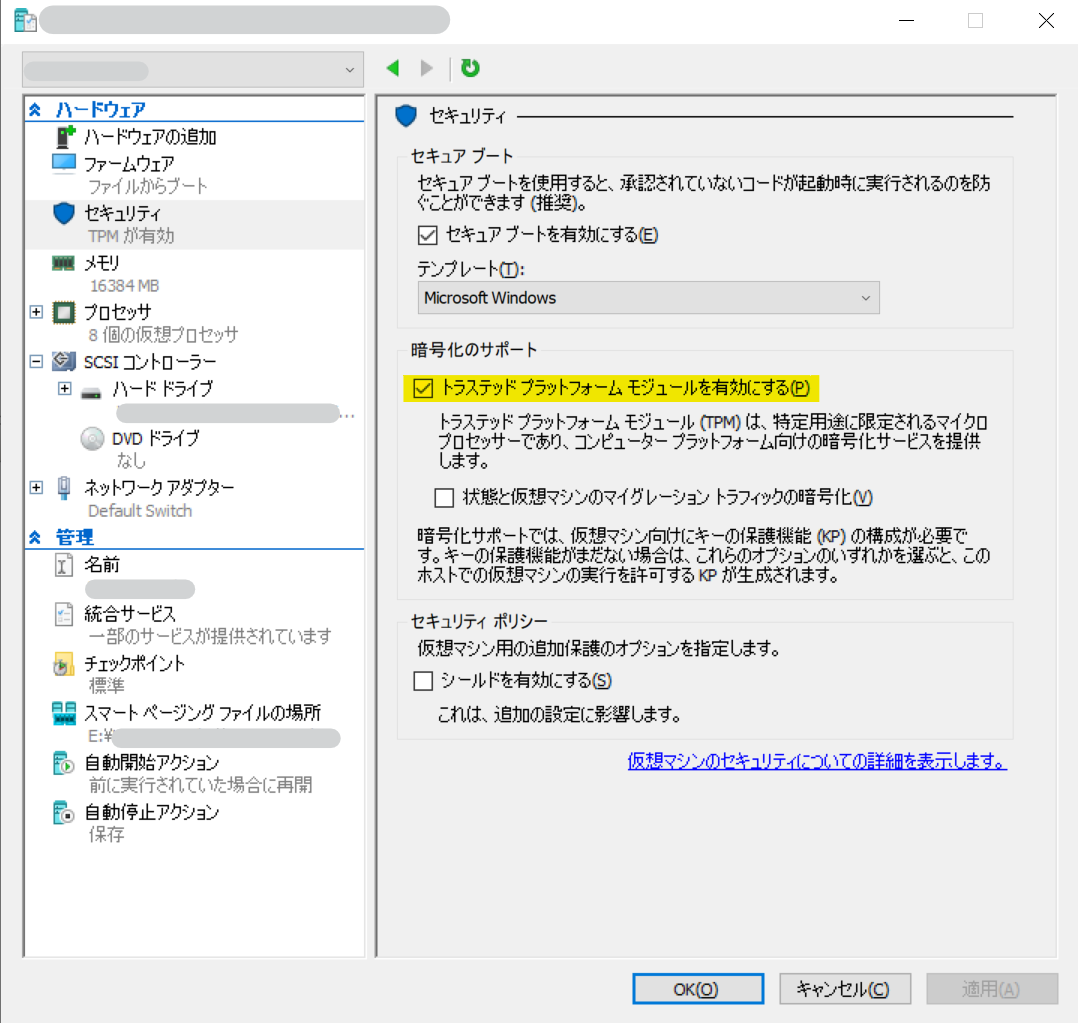Click the VM selector box at top left

[193, 70]
